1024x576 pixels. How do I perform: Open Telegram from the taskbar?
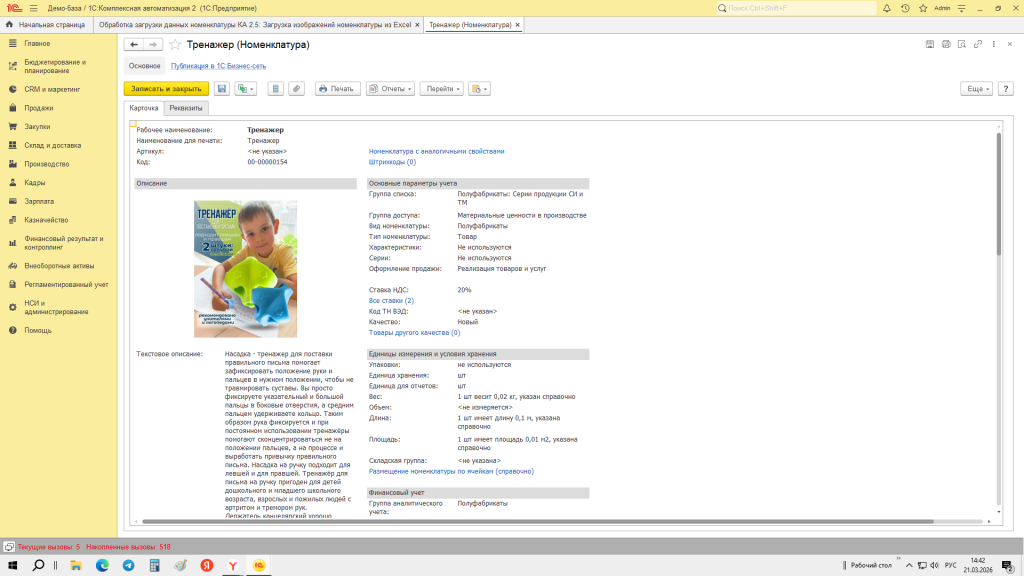(x=129, y=566)
